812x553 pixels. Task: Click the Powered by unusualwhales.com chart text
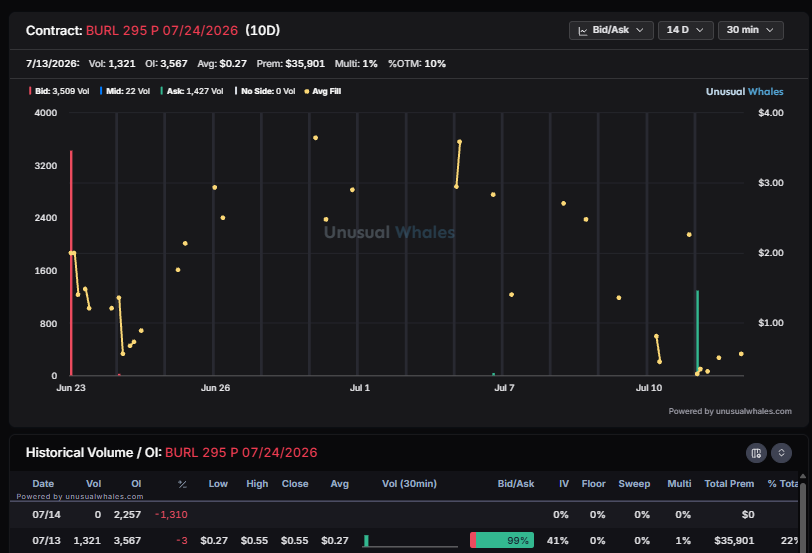[730, 411]
